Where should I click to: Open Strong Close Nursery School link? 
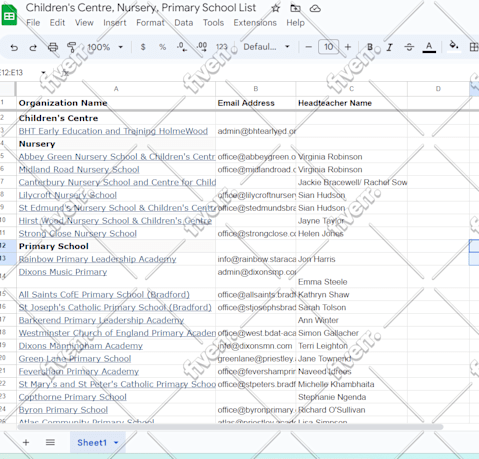(x=78, y=233)
